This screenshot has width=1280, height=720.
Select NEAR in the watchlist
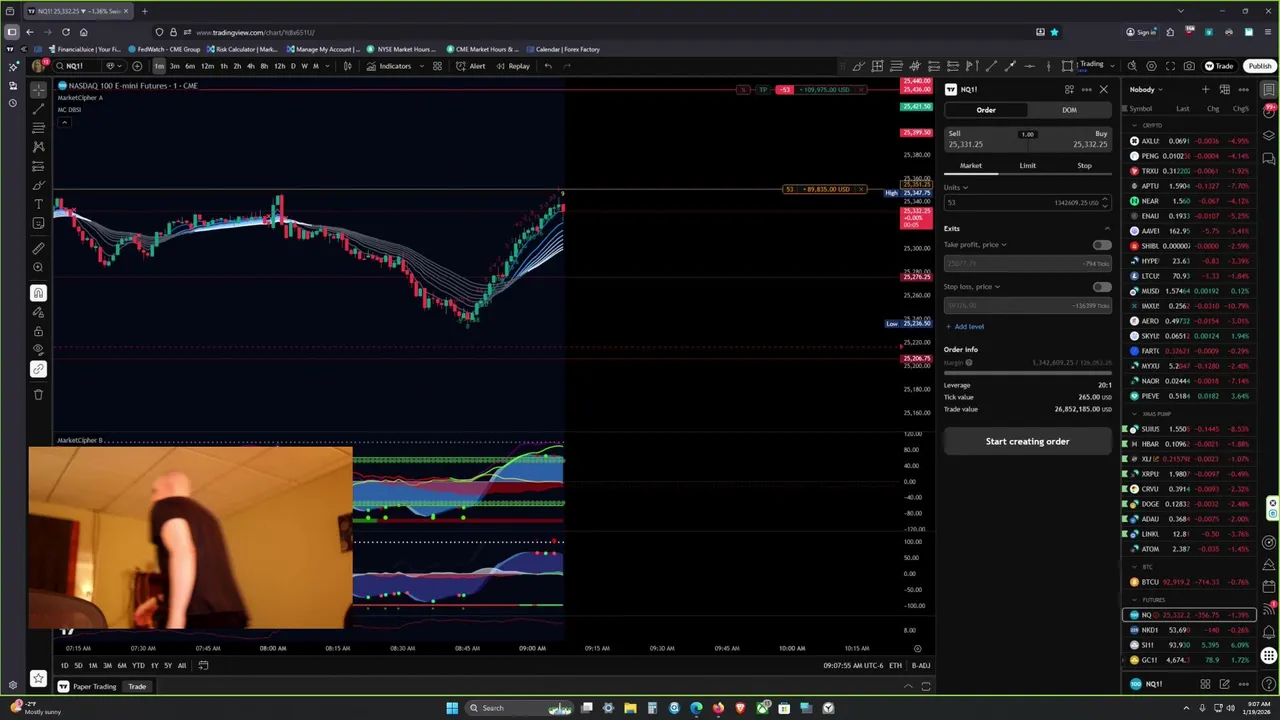pos(1189,201)
